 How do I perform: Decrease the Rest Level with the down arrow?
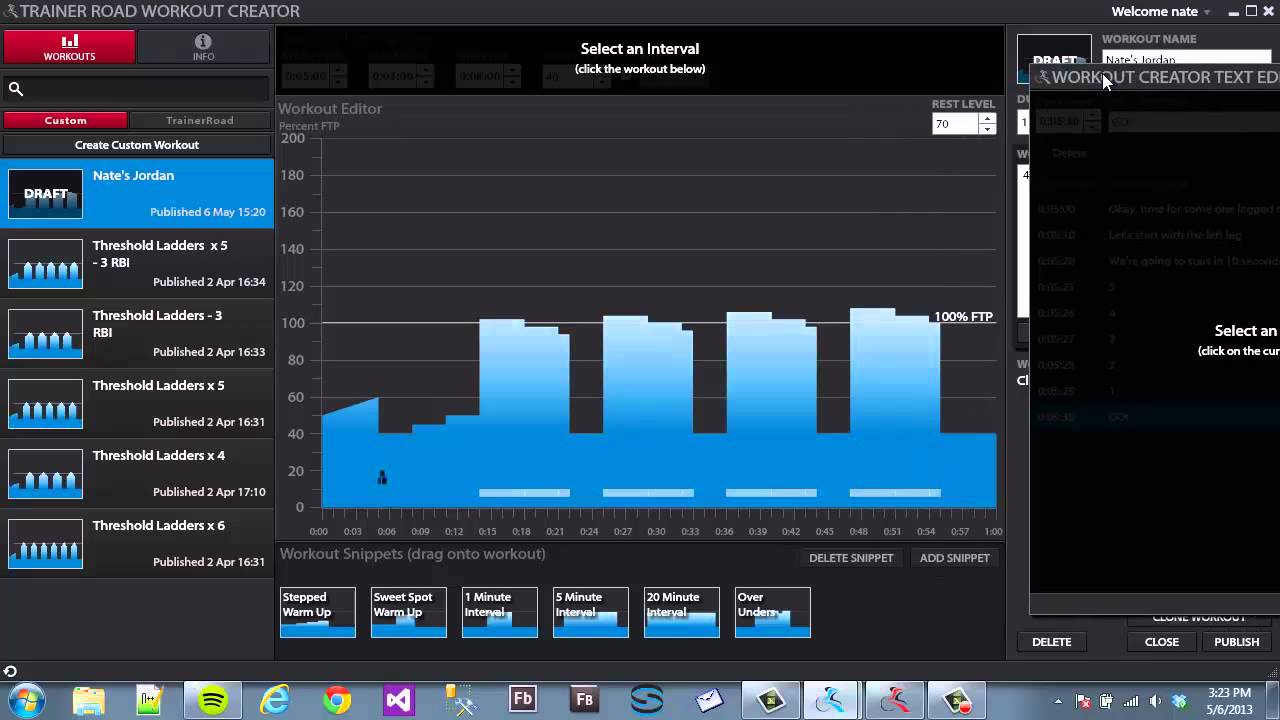[x=987, y=129]
